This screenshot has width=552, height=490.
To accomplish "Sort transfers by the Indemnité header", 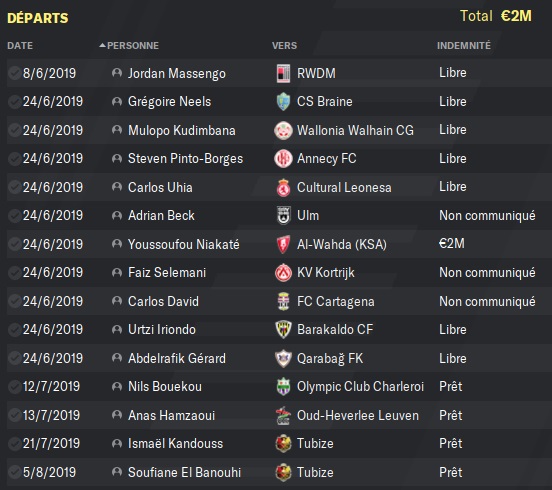I will tap(464, 45).
